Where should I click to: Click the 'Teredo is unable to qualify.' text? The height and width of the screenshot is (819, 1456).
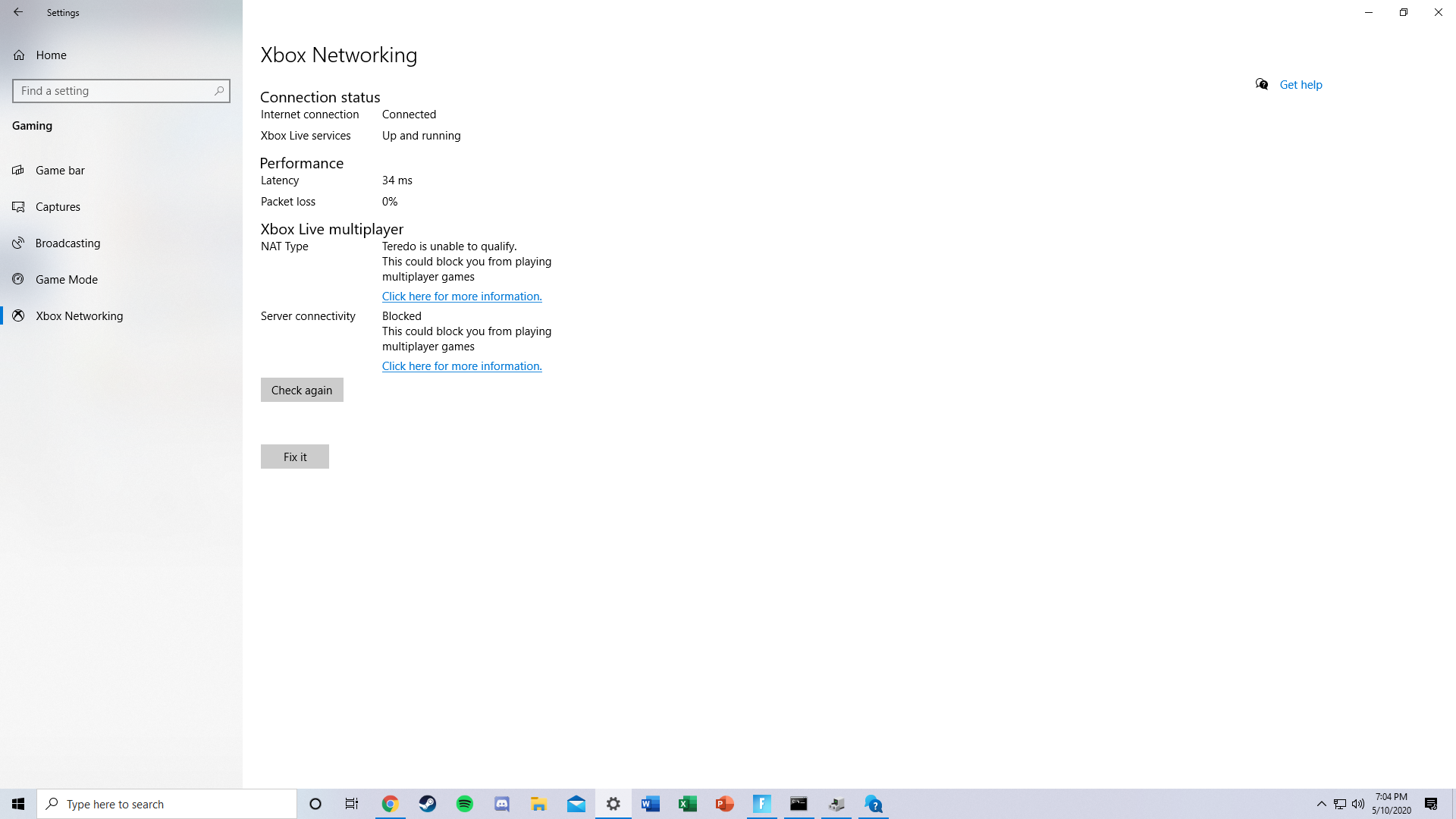(x=450, y=246)
